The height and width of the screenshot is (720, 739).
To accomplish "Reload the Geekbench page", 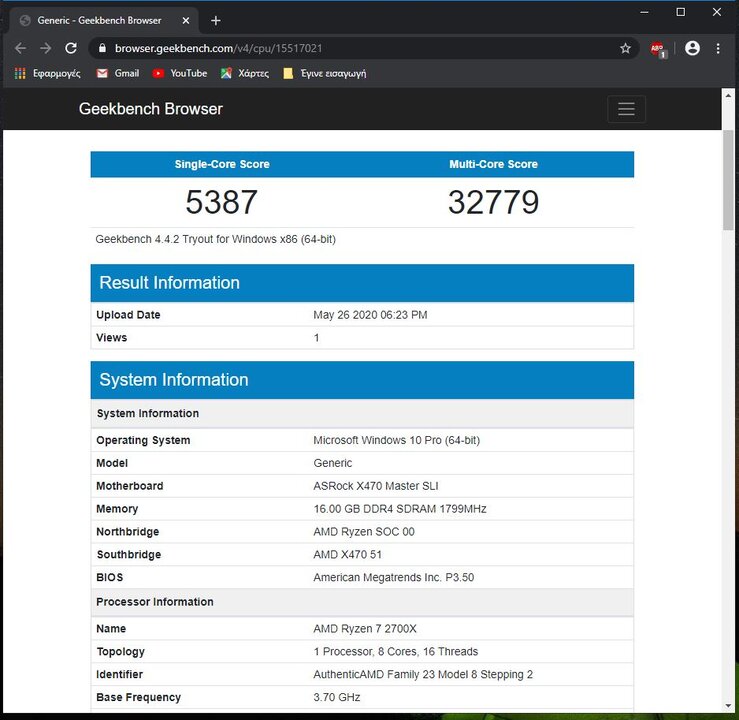I will pos(71,48).
